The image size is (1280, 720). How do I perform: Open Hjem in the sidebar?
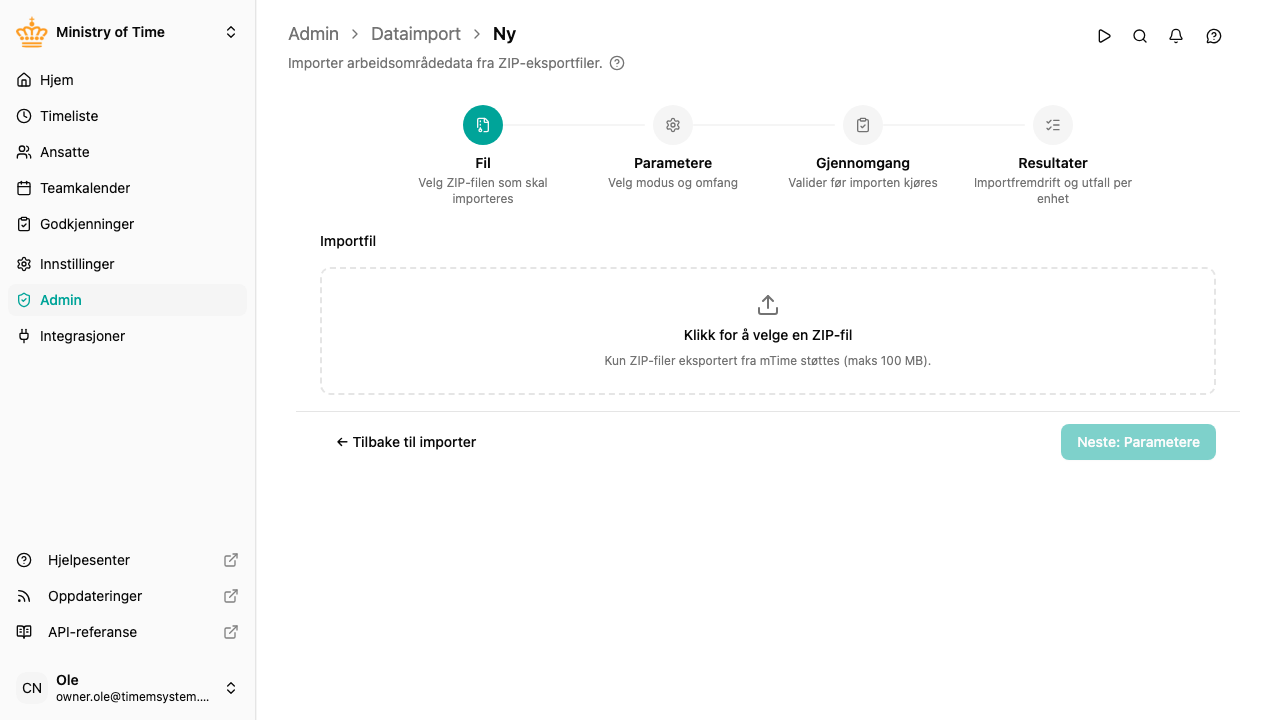[127, 80]
